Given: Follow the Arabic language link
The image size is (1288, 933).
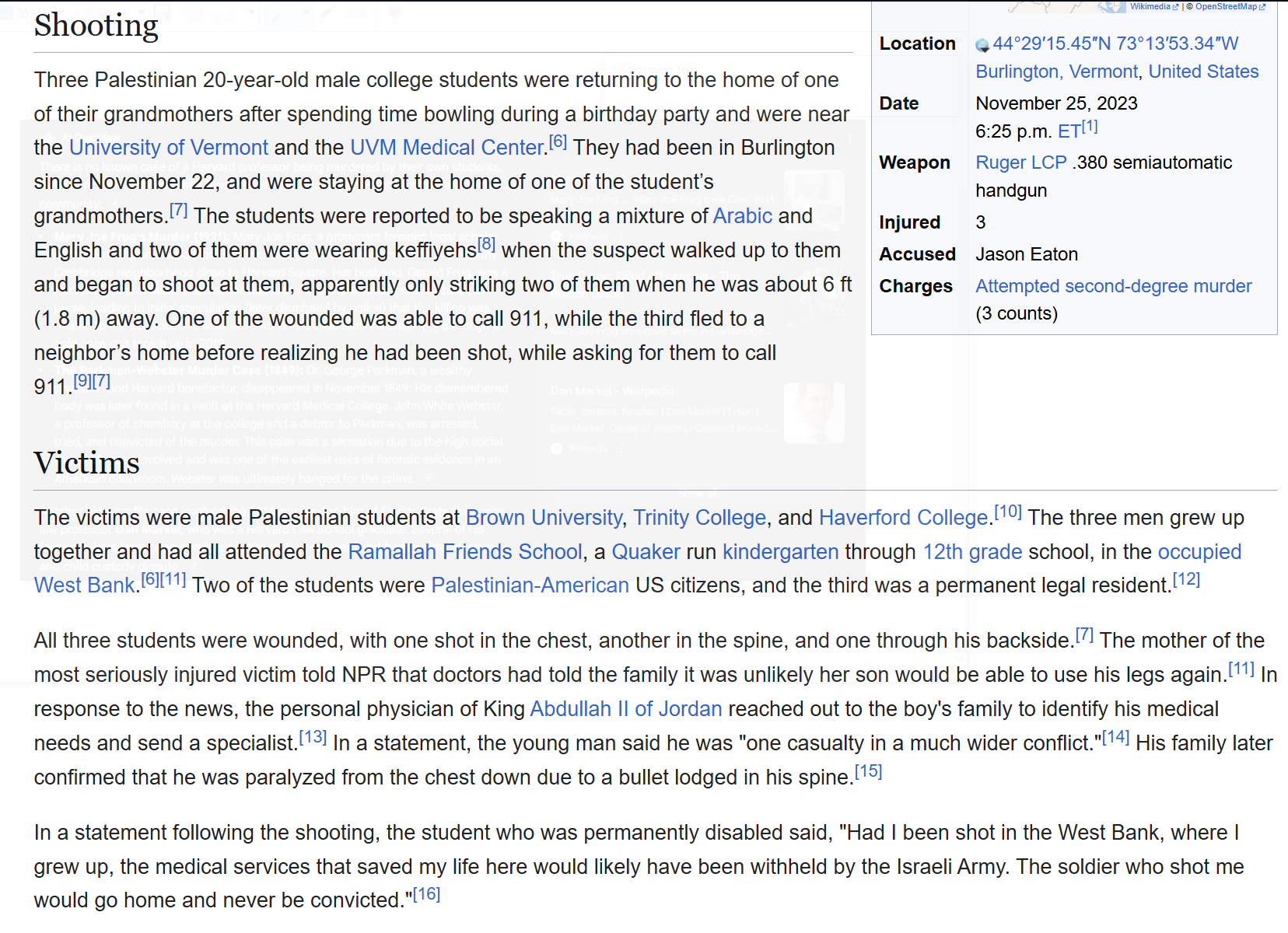Looking at the screenshot, I should [x=743, y=216].
